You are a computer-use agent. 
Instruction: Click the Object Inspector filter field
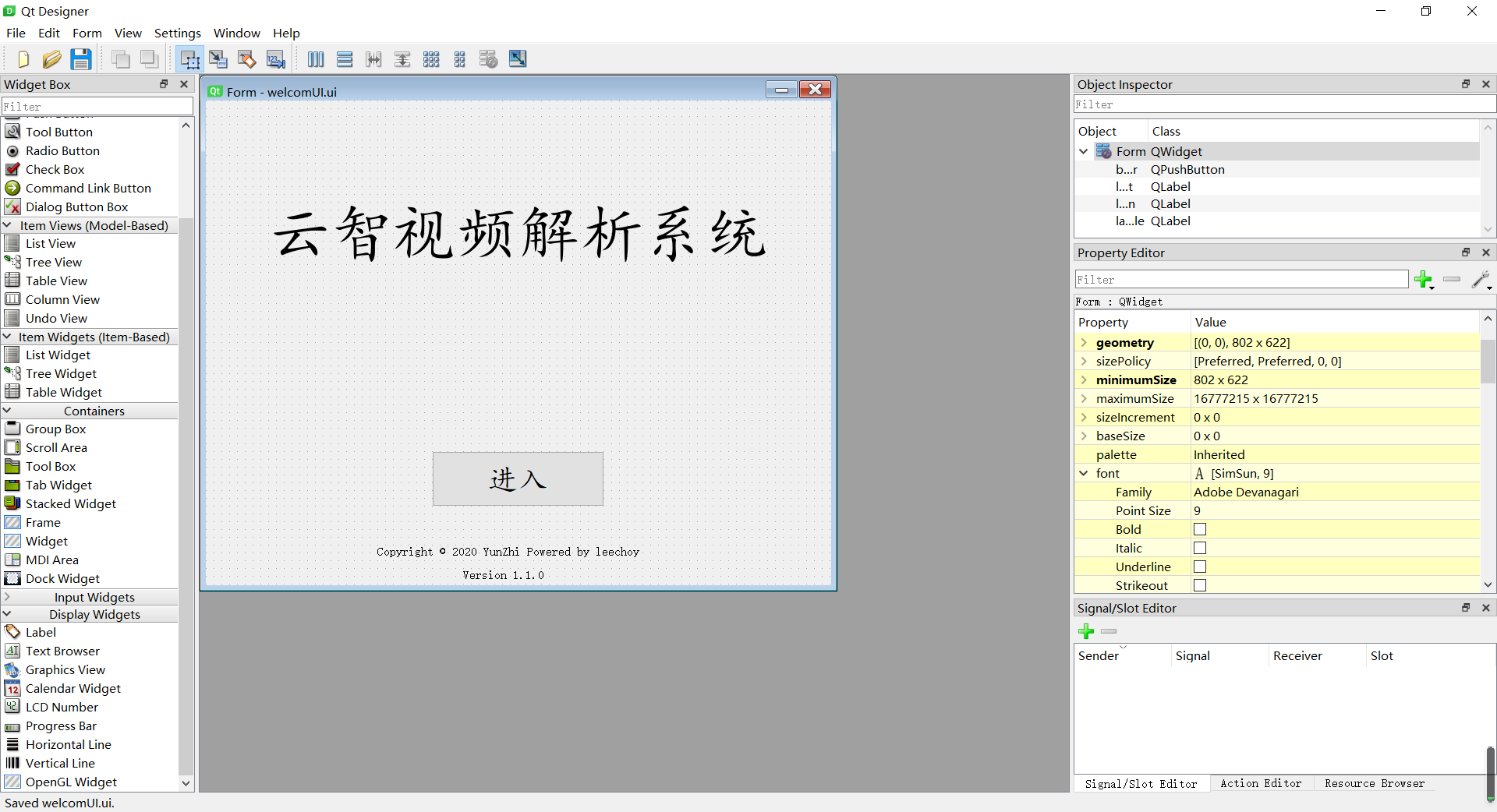(x=1284, y=104)
